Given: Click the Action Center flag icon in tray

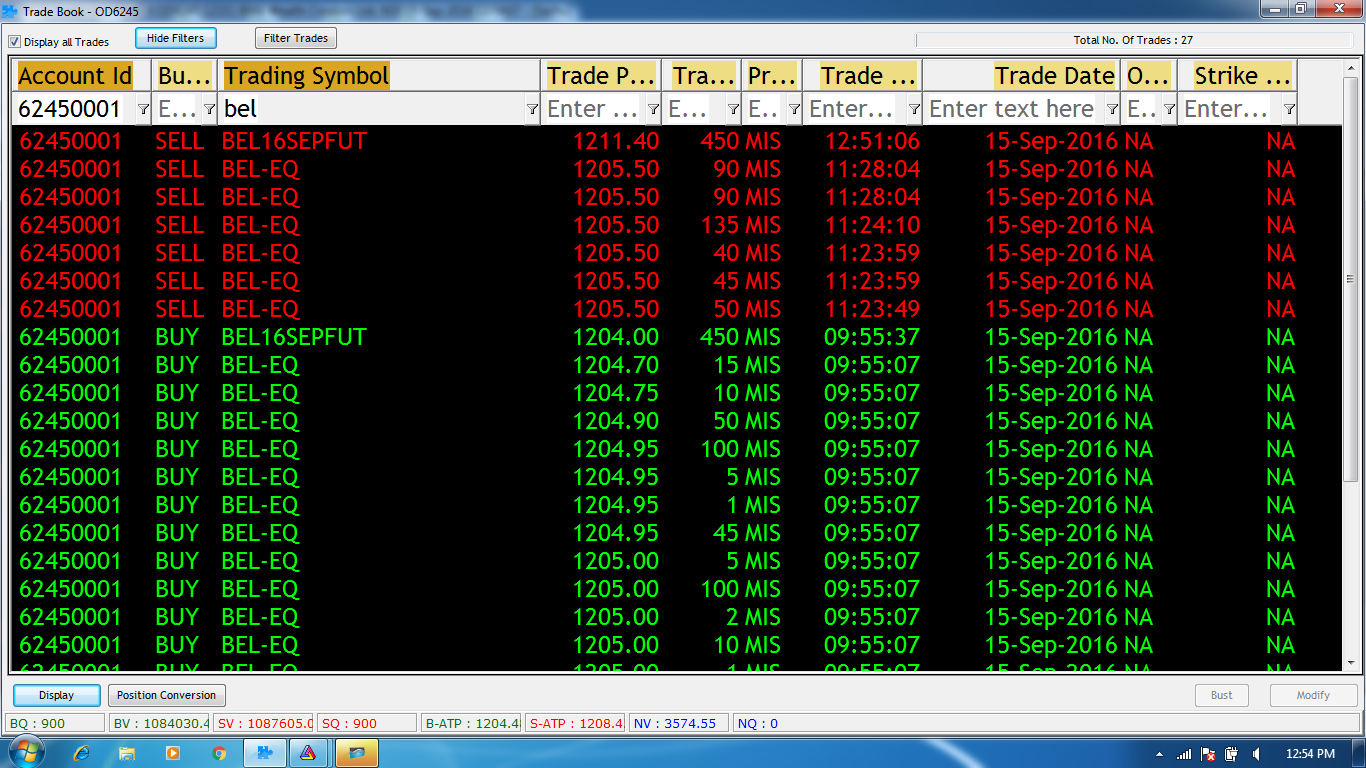Looking at the screenshot, I should pos(1208,754).
